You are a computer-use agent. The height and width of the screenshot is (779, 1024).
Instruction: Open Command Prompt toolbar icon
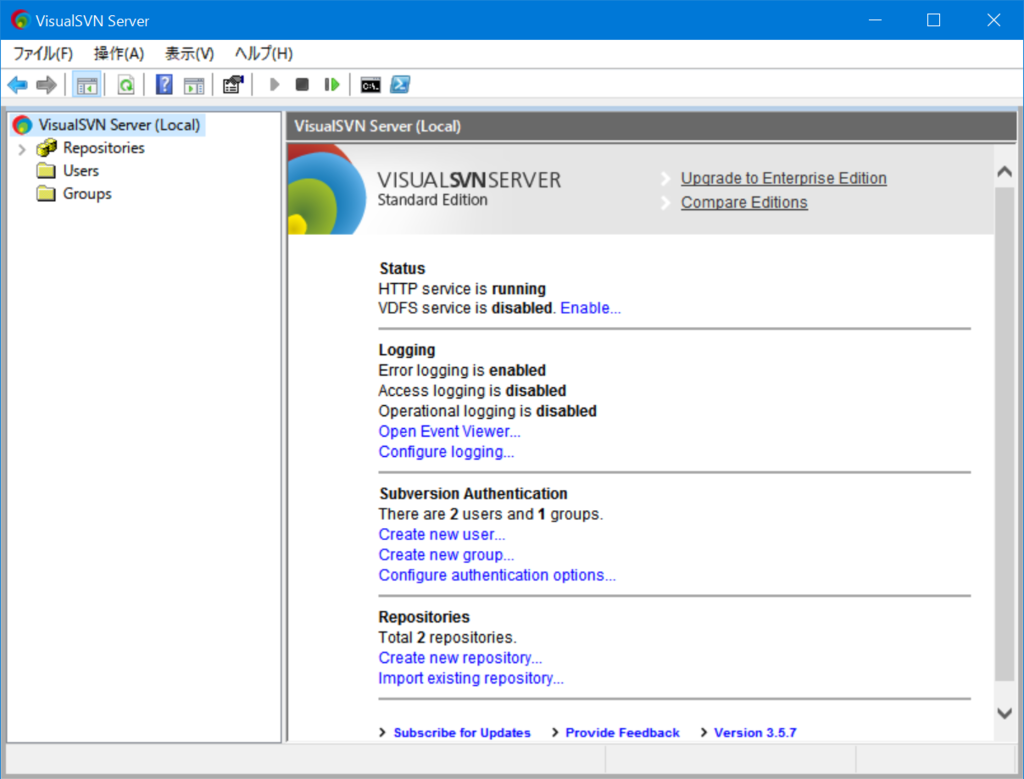click(x=370, y=85)
